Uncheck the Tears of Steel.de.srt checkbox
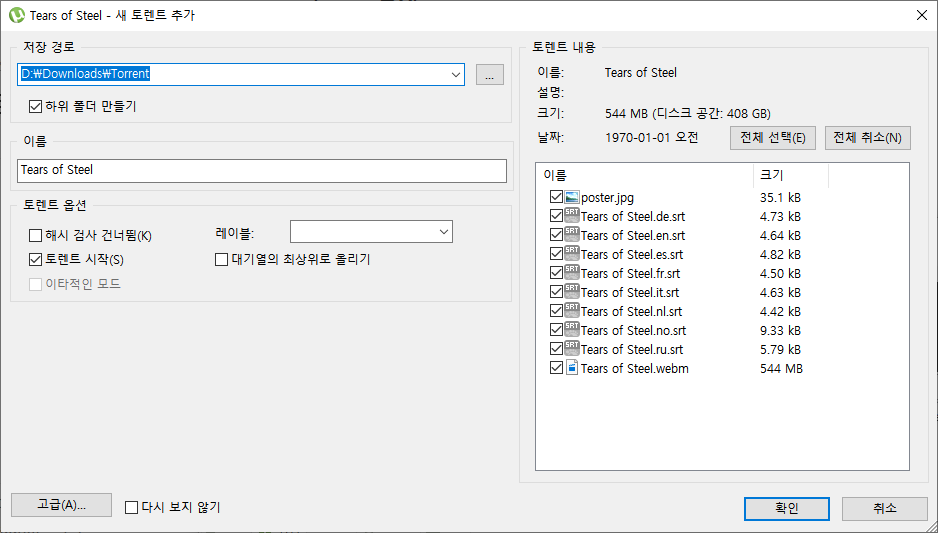The height and width of the screenshot is (533, 938). click(556, 216)
